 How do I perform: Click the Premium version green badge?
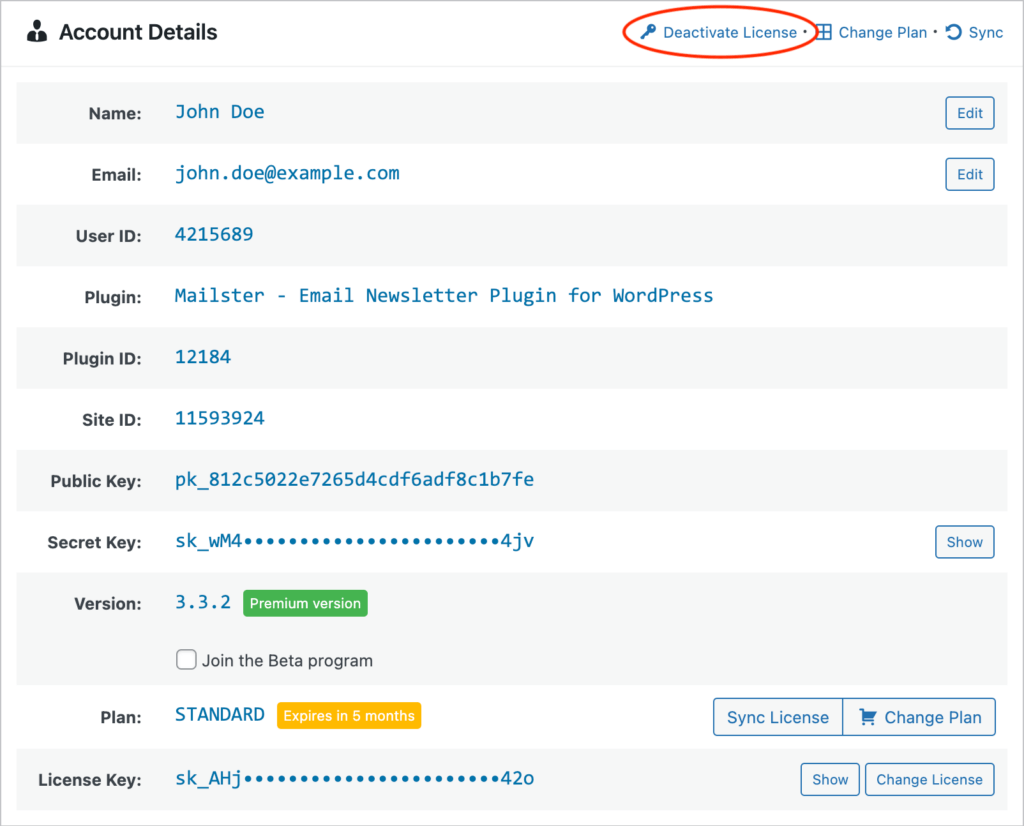[x=305, y=604]
